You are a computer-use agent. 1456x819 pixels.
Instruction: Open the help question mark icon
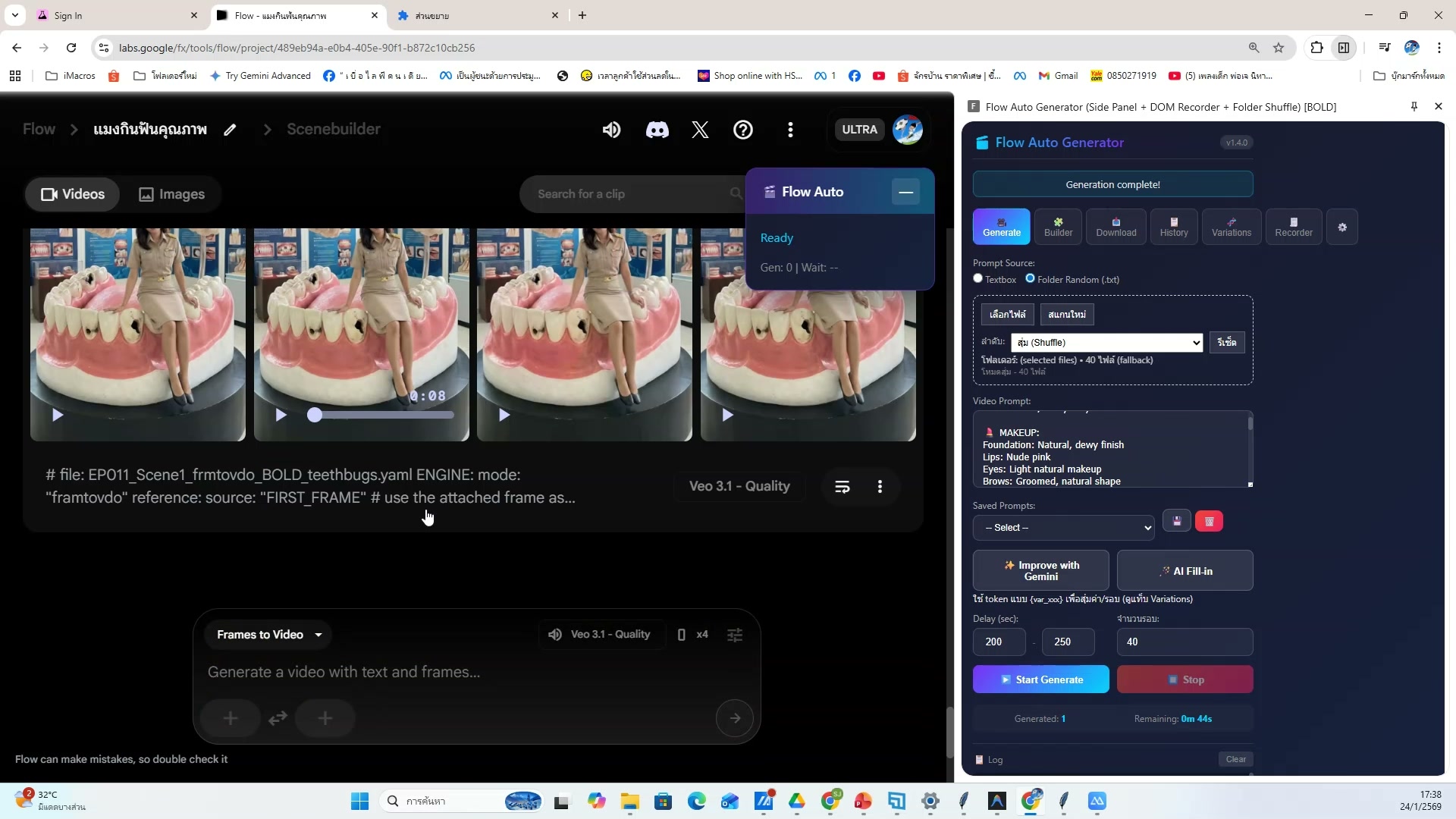click(743, 130)
